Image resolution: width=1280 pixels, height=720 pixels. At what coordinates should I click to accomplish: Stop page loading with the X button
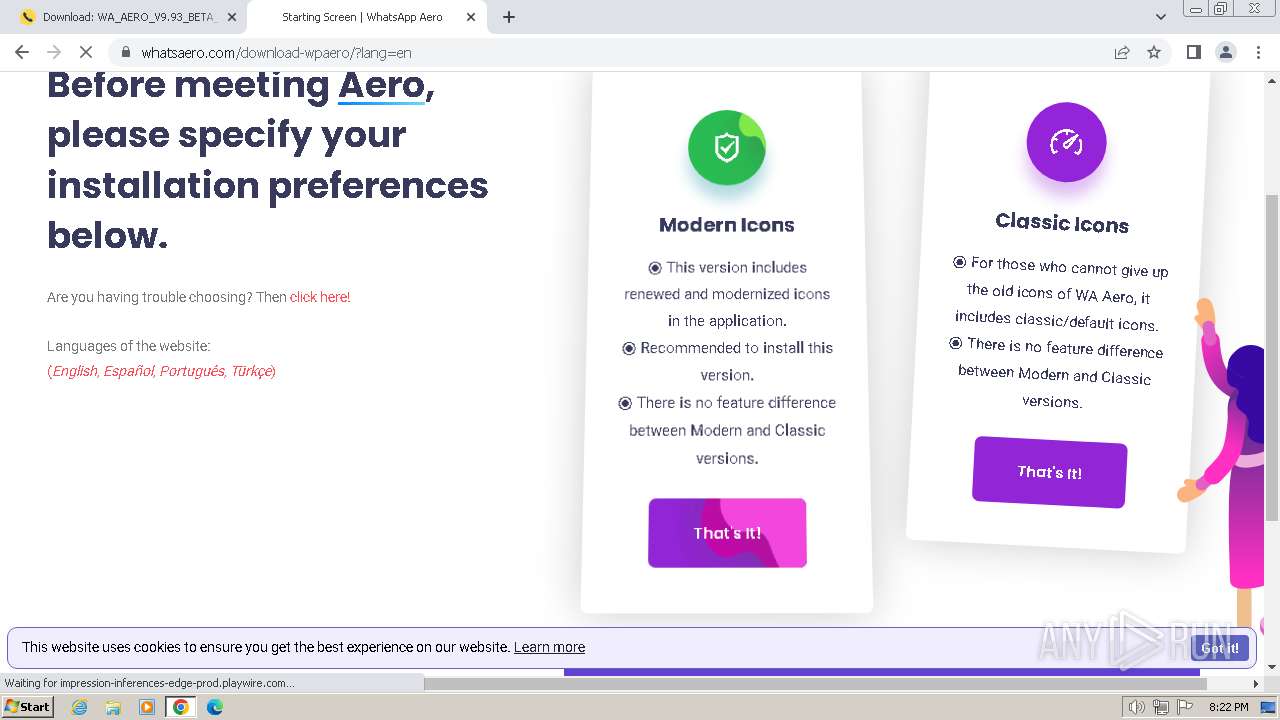click(x=86, y=52)
